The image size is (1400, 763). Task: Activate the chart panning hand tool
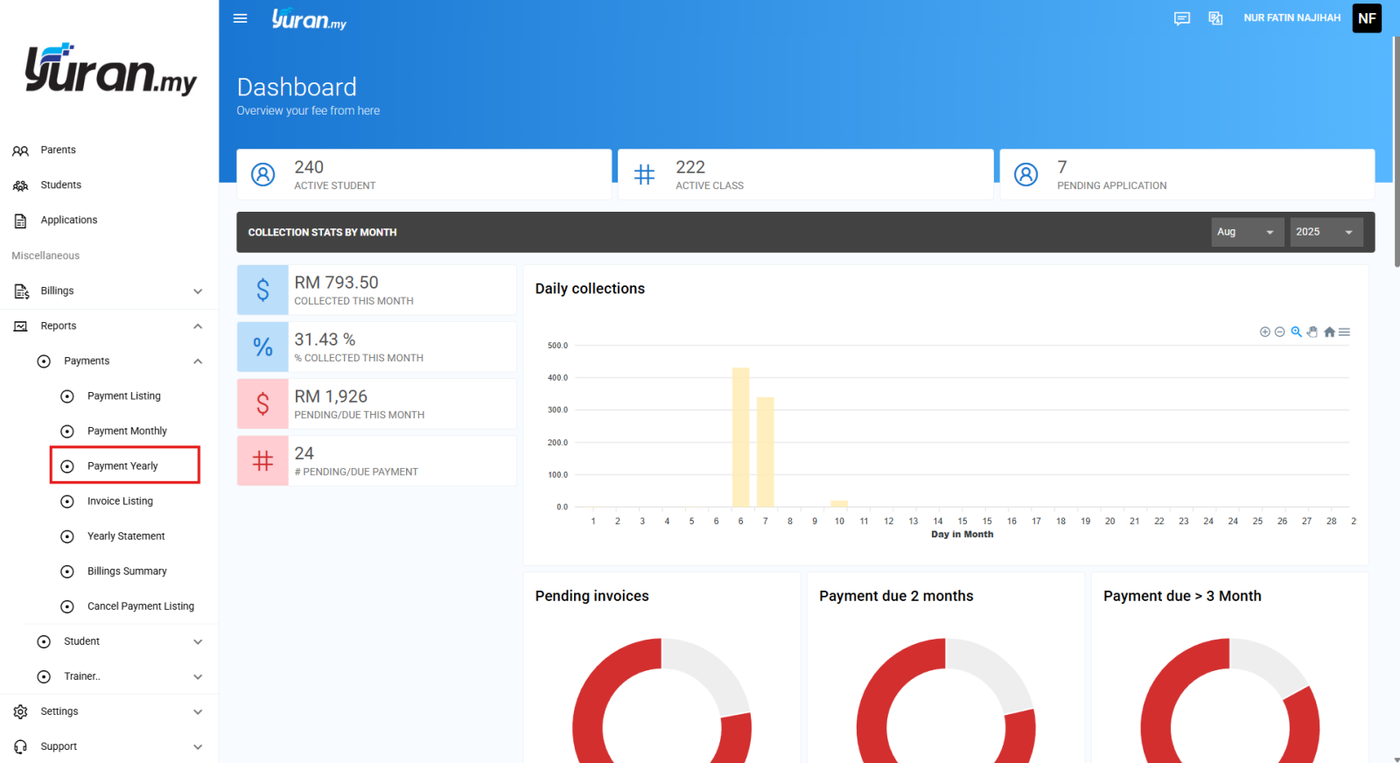click(x=1312, y=332)
